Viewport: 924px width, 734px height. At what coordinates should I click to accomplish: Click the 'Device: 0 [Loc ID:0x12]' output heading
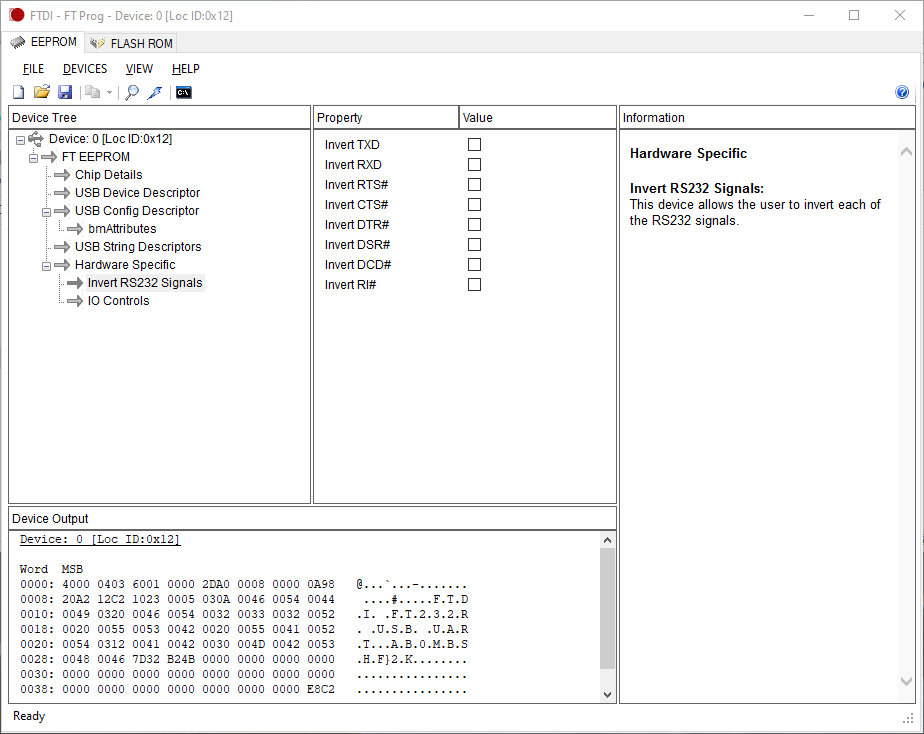[100, 539]
